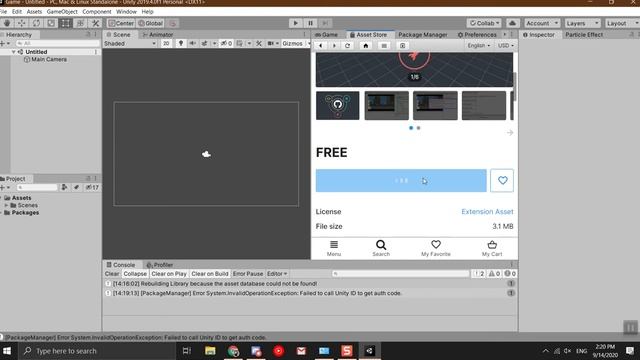Toggle Global handle rotation
The image size is (640, 360).
click(x=151, y=23)
